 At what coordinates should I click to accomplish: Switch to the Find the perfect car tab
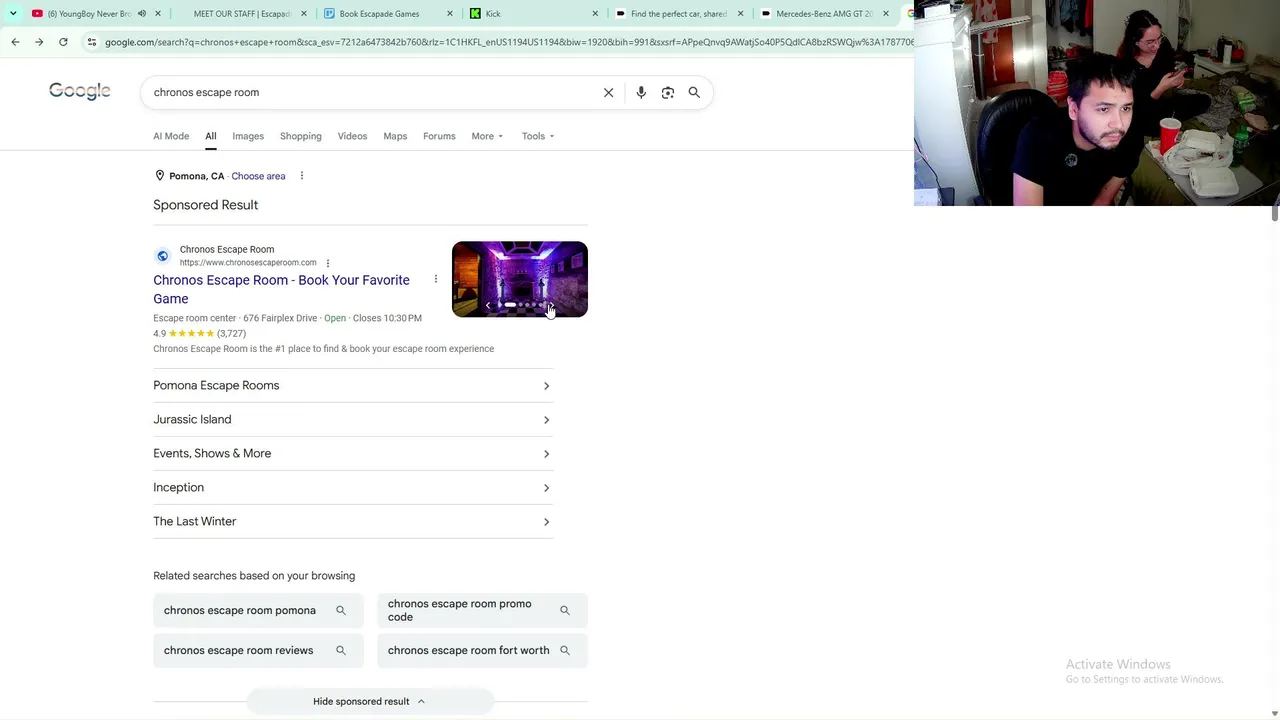pos(678,14)
